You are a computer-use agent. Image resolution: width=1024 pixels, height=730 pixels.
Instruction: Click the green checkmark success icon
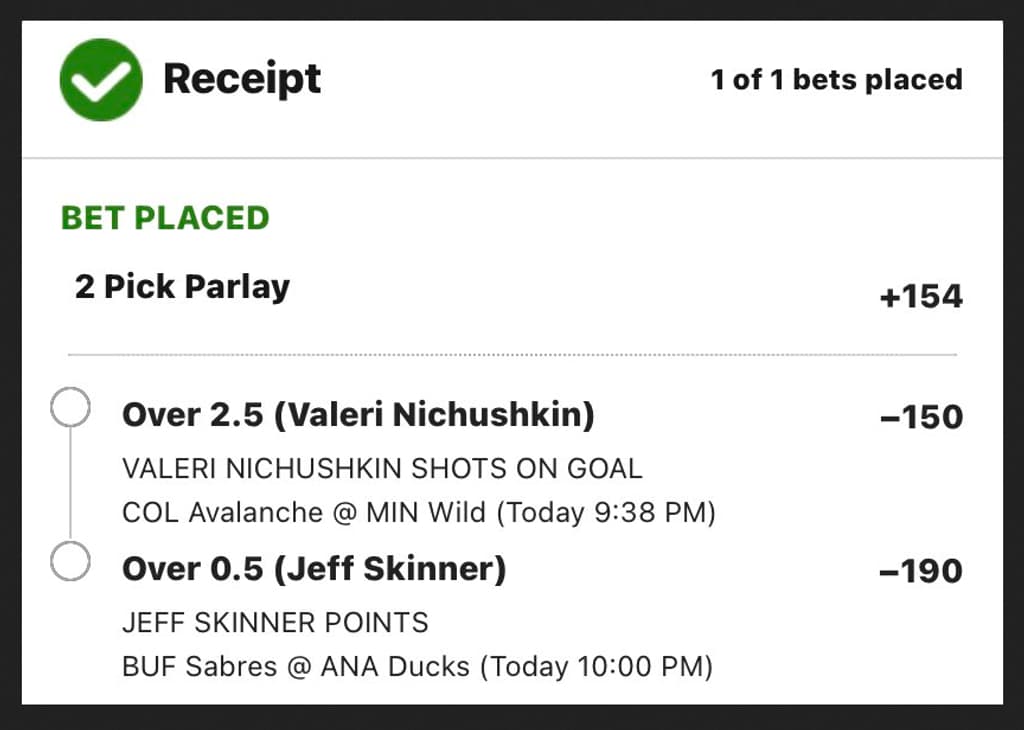(100, 80)
